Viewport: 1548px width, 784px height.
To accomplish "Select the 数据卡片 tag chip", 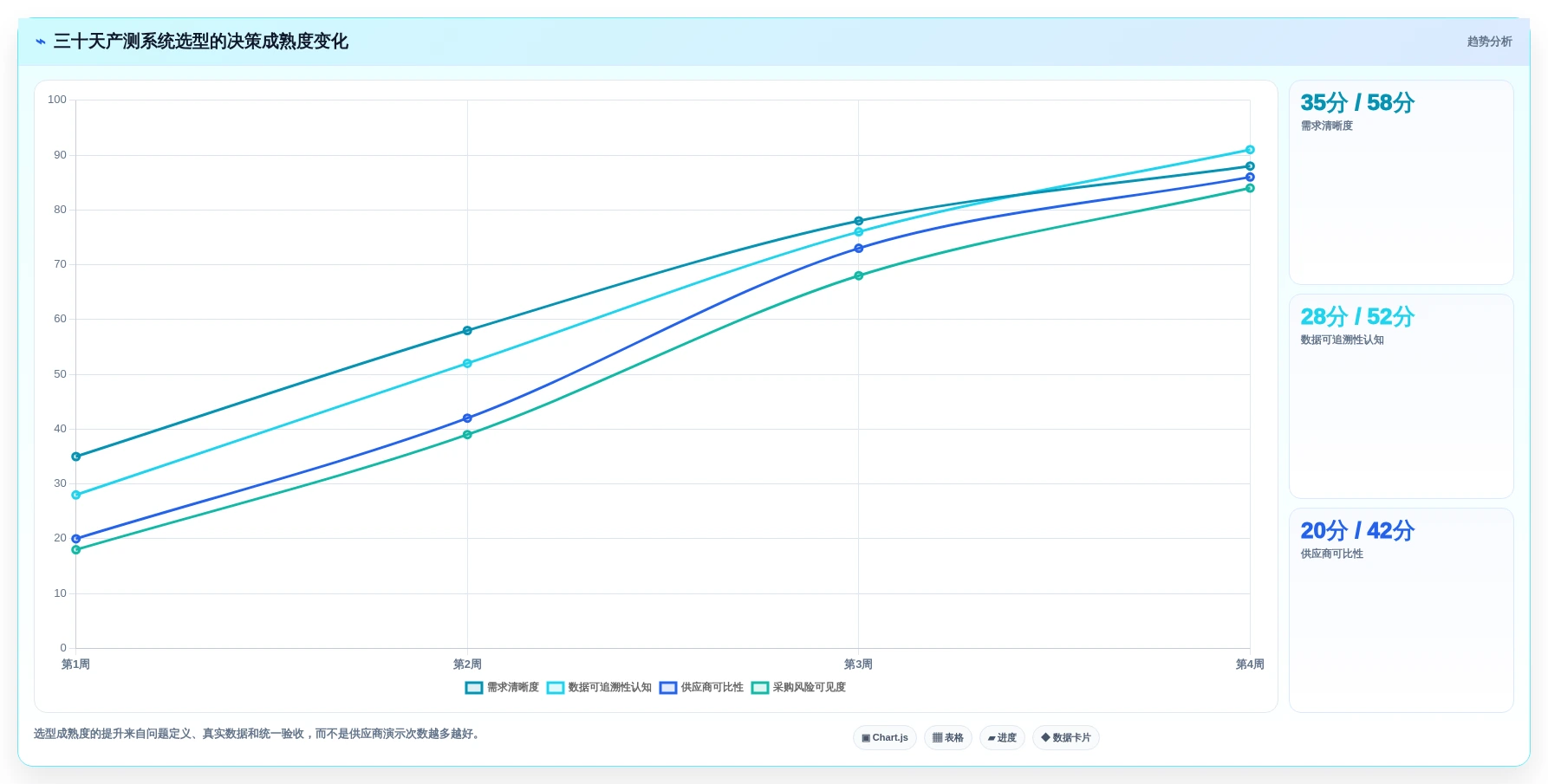I will [x=1066, y=738].
